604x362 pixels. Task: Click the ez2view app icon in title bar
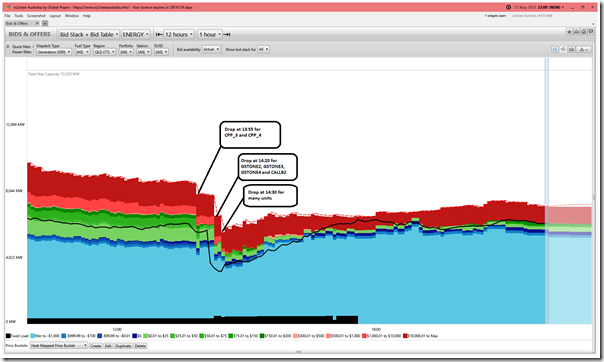(x=8, y=7)
